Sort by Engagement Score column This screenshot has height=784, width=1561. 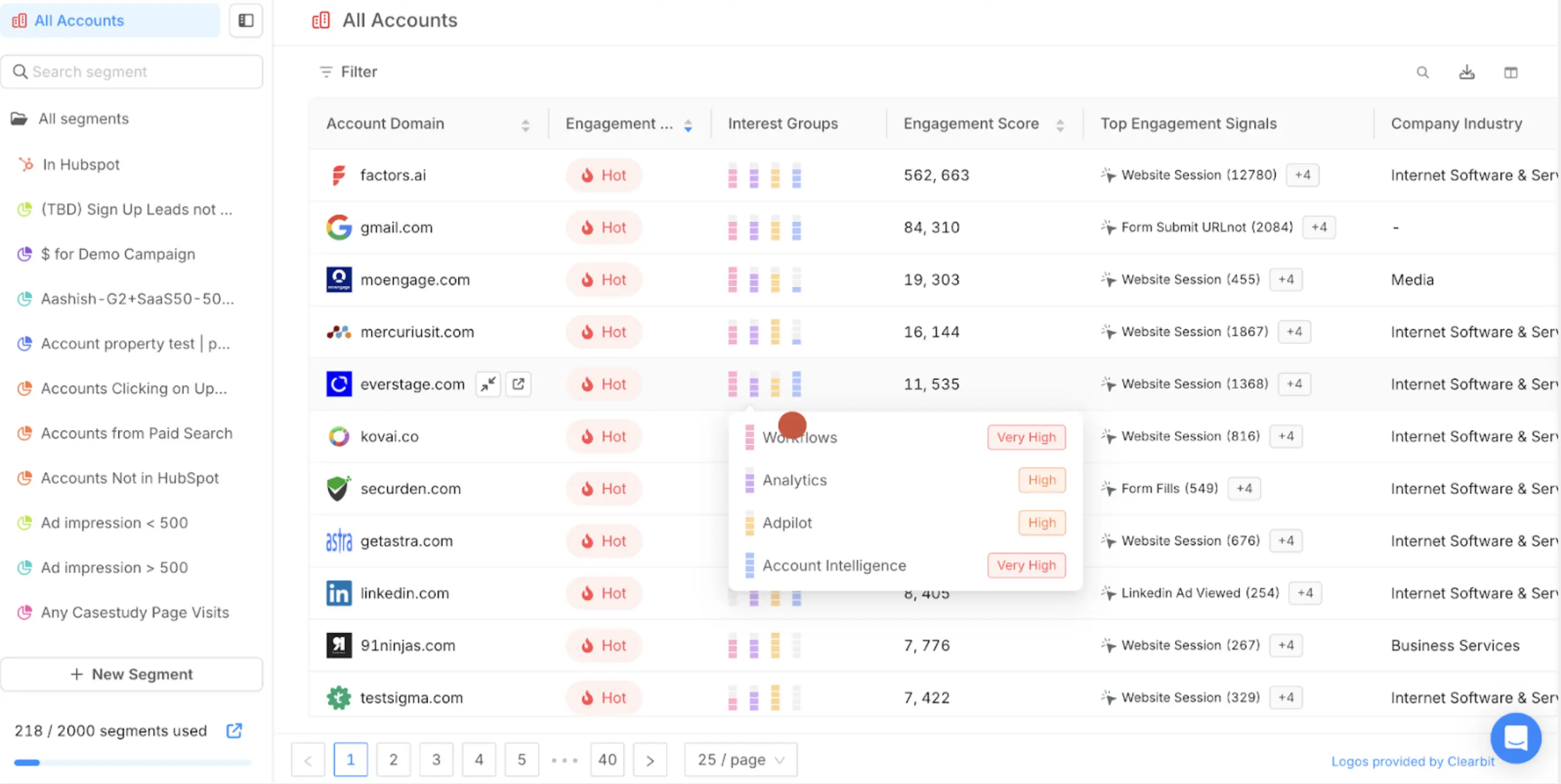point(1060,125)
